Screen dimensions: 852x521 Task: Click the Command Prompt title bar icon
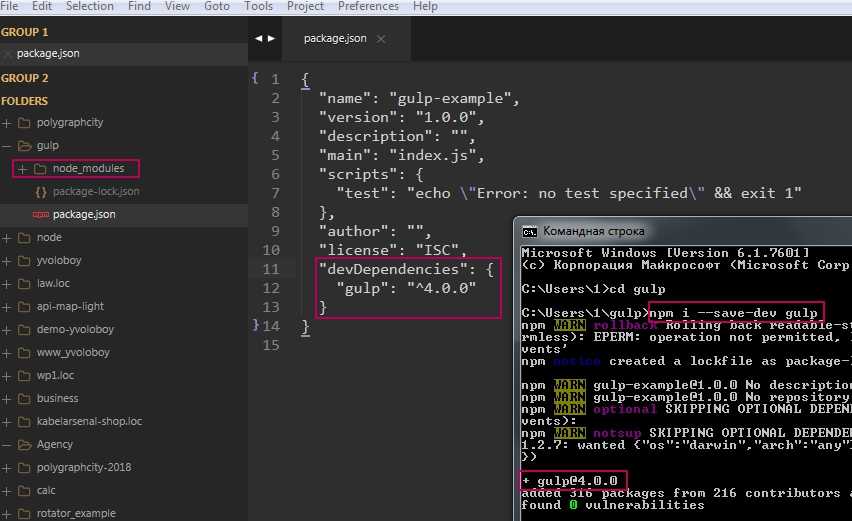click(530, 231)
